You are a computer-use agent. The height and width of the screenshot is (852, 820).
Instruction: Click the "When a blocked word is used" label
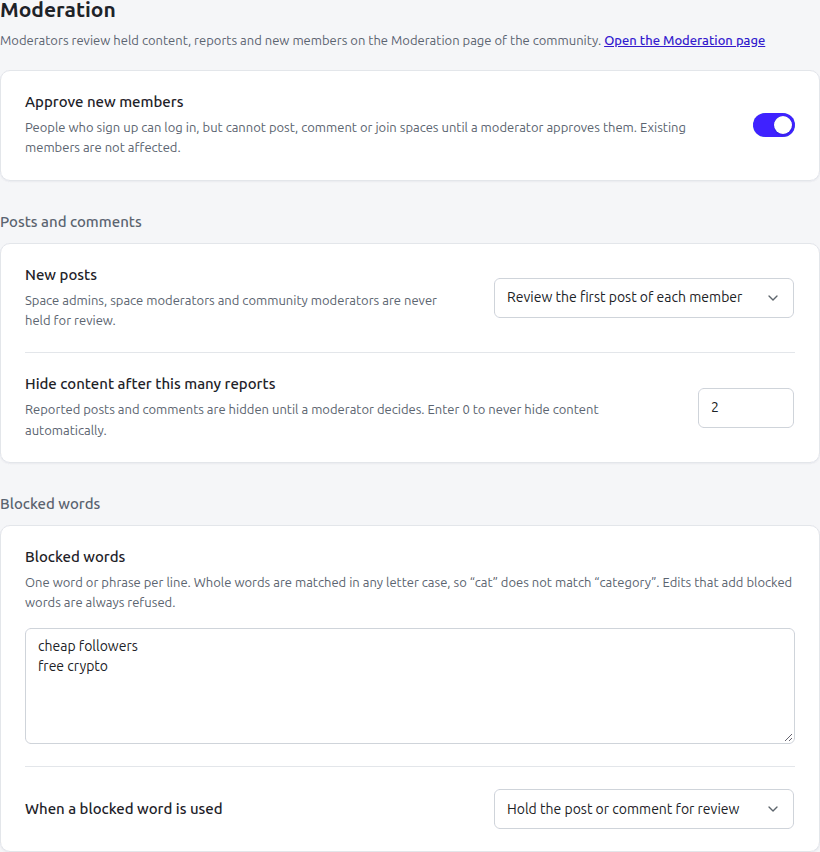pyautogui.click(x=123, y=809)
